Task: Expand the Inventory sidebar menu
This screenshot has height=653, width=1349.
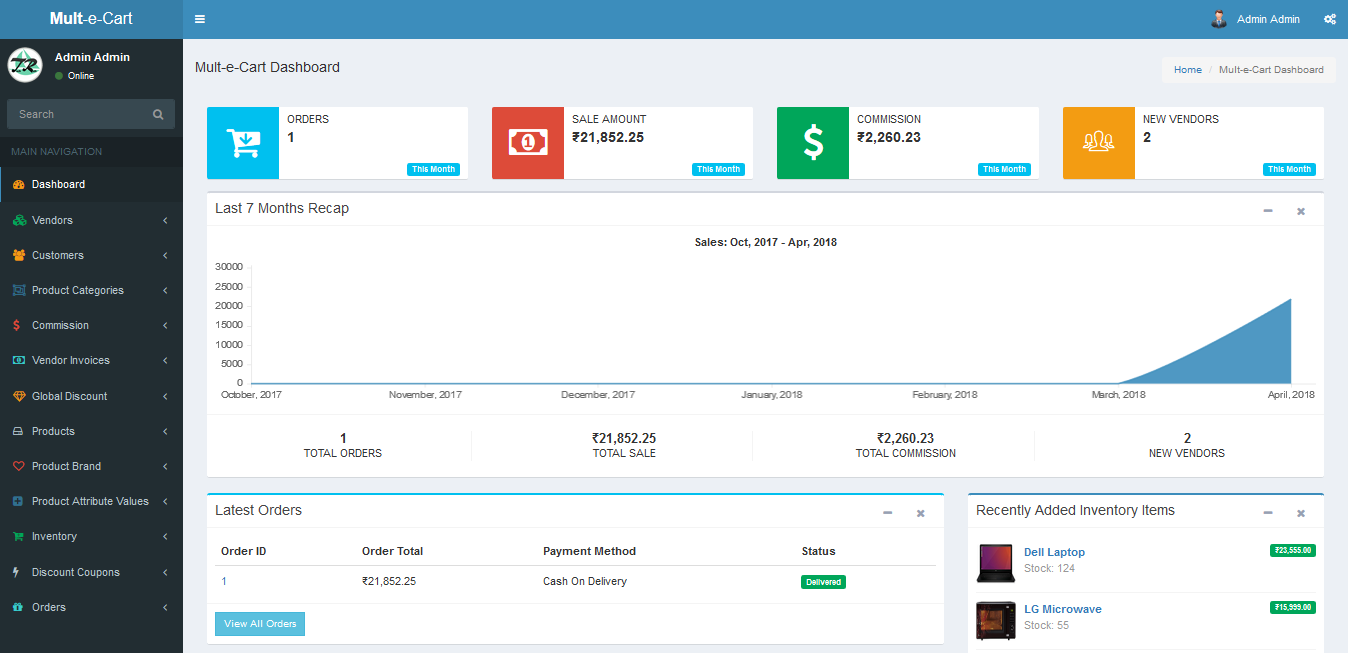Action: pos(54,536)
